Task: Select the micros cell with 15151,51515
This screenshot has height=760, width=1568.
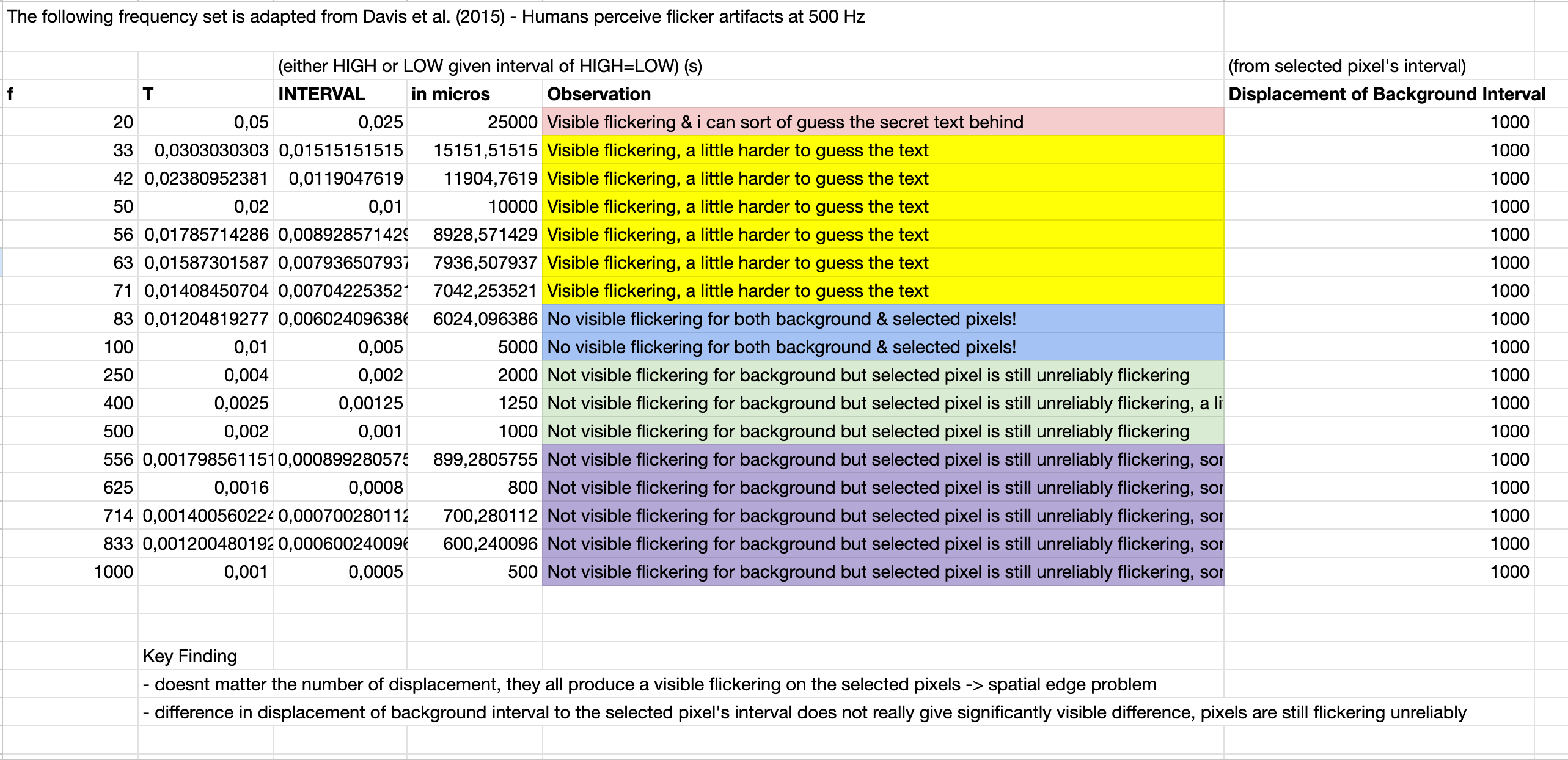Action: tap(475, 150)
